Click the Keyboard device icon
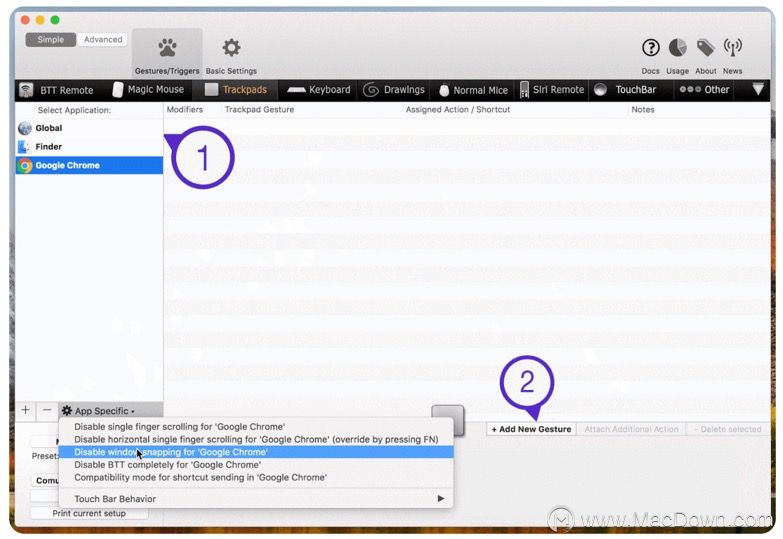Screen dimensions: 783x539 point(296,90)
